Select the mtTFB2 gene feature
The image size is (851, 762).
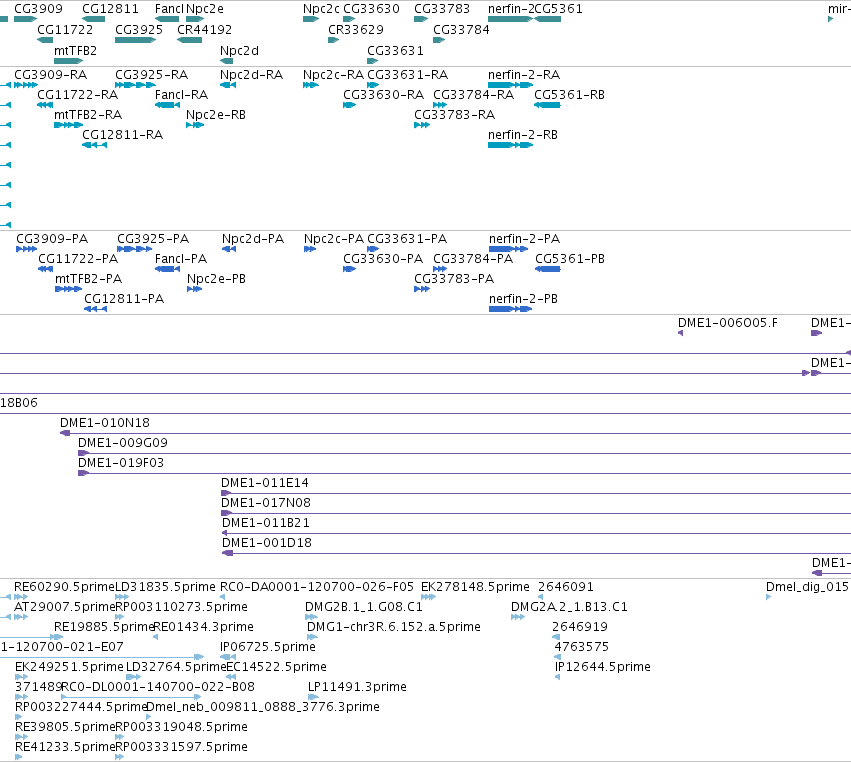(x=68, y=61)
